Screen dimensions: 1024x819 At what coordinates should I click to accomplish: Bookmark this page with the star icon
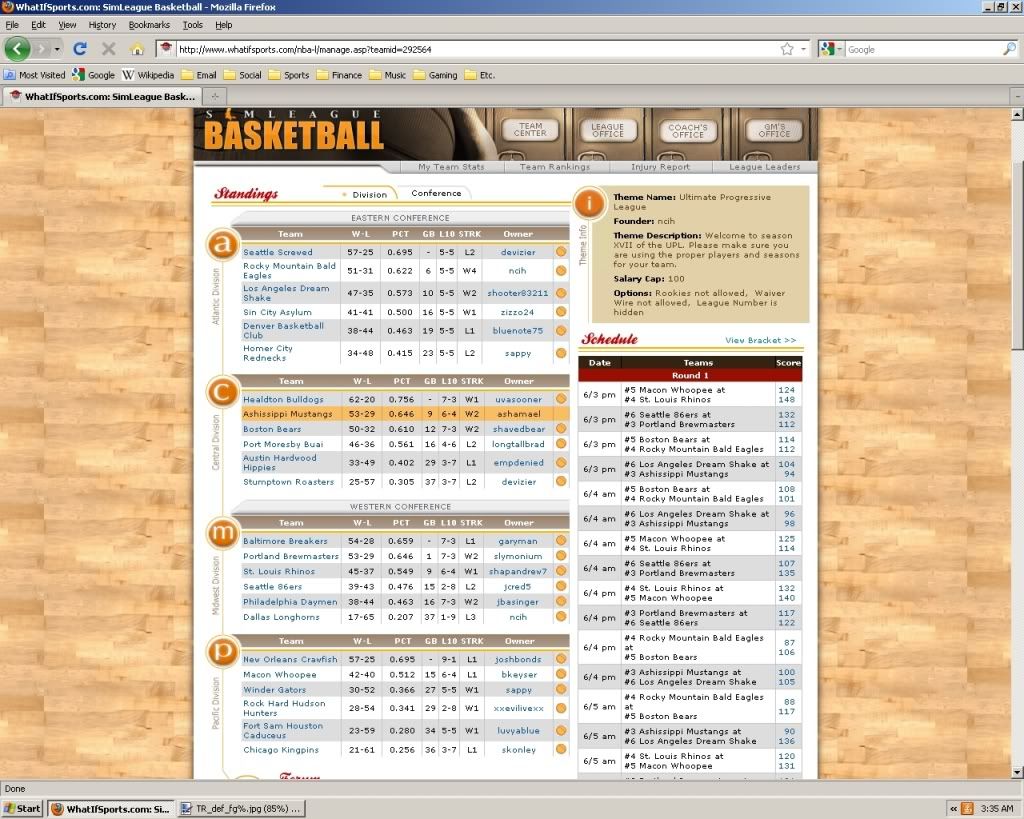(787, 48)
